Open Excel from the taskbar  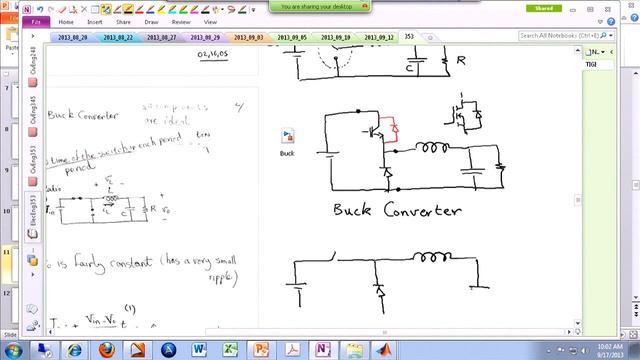pos(230,350)
